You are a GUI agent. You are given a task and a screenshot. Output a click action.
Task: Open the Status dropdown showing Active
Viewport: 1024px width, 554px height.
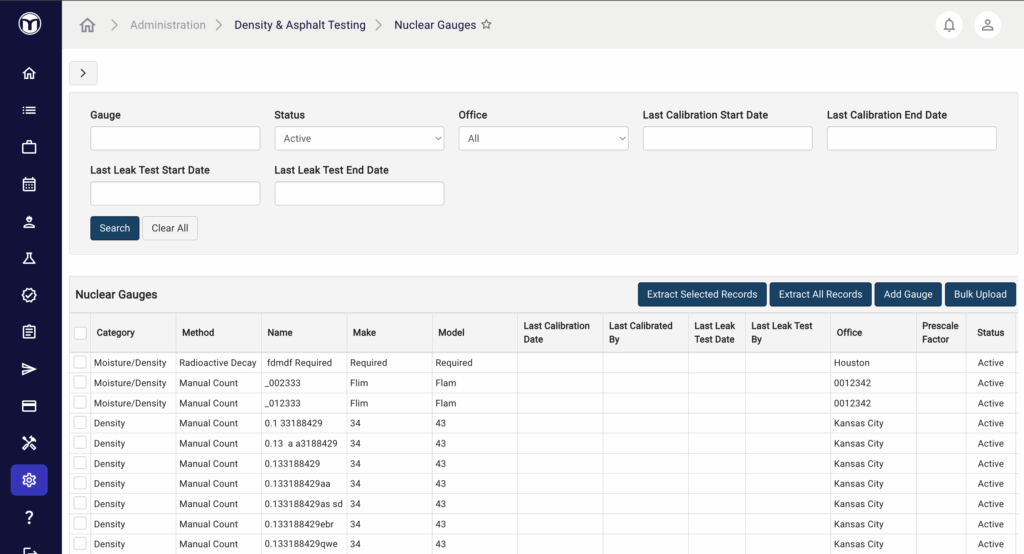[359, 138]
